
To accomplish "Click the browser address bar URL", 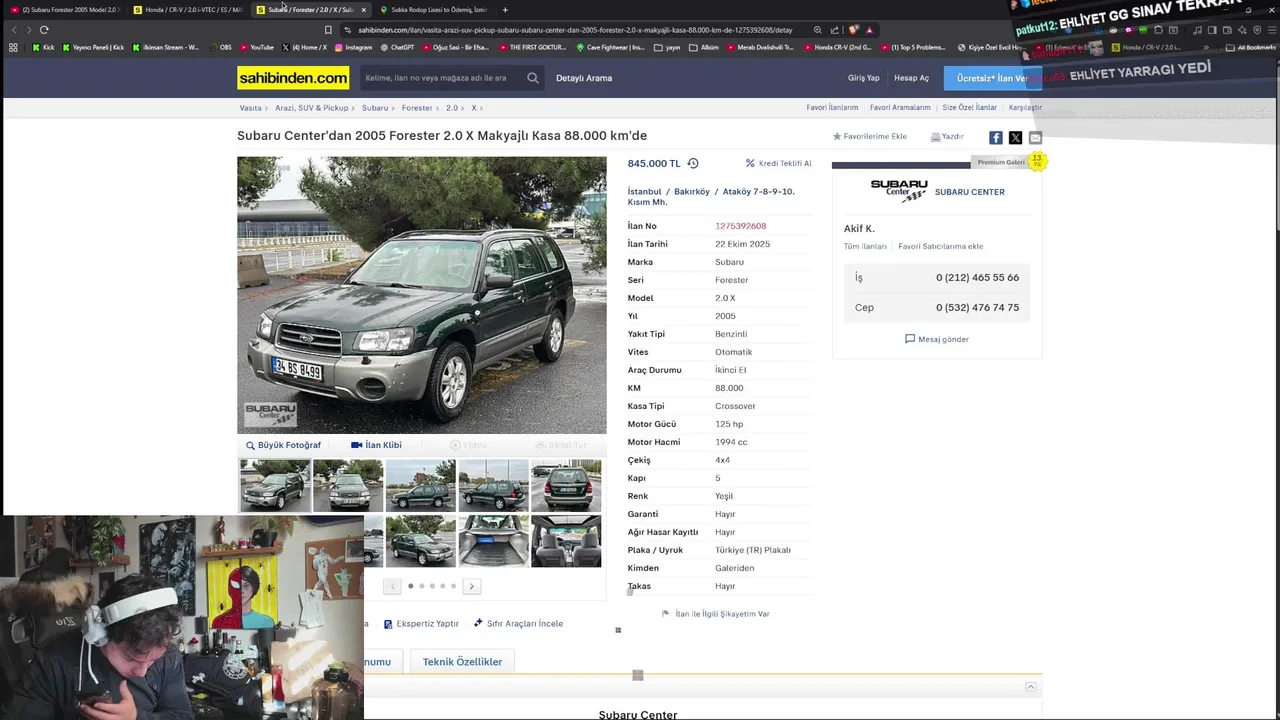I will [575, 30].
